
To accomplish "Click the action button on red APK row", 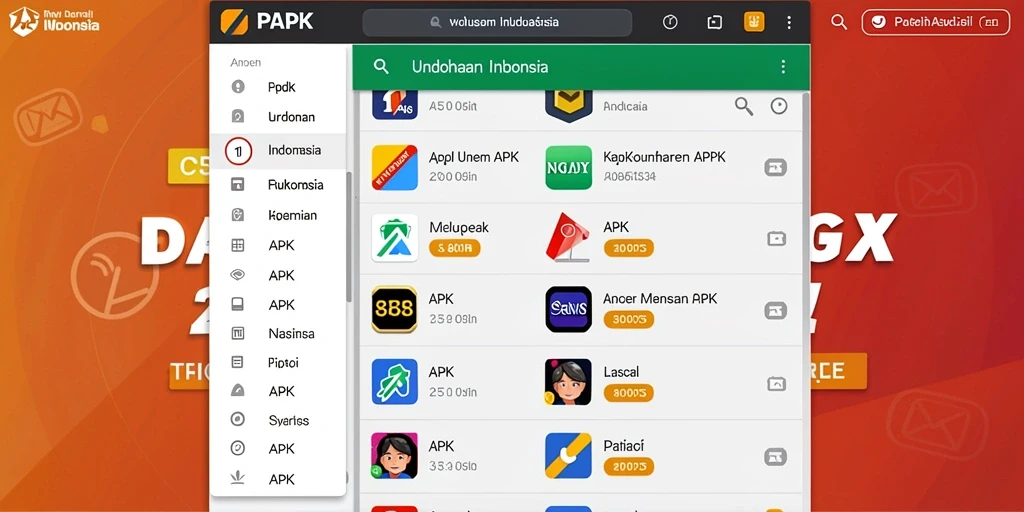I will point(776,238).
